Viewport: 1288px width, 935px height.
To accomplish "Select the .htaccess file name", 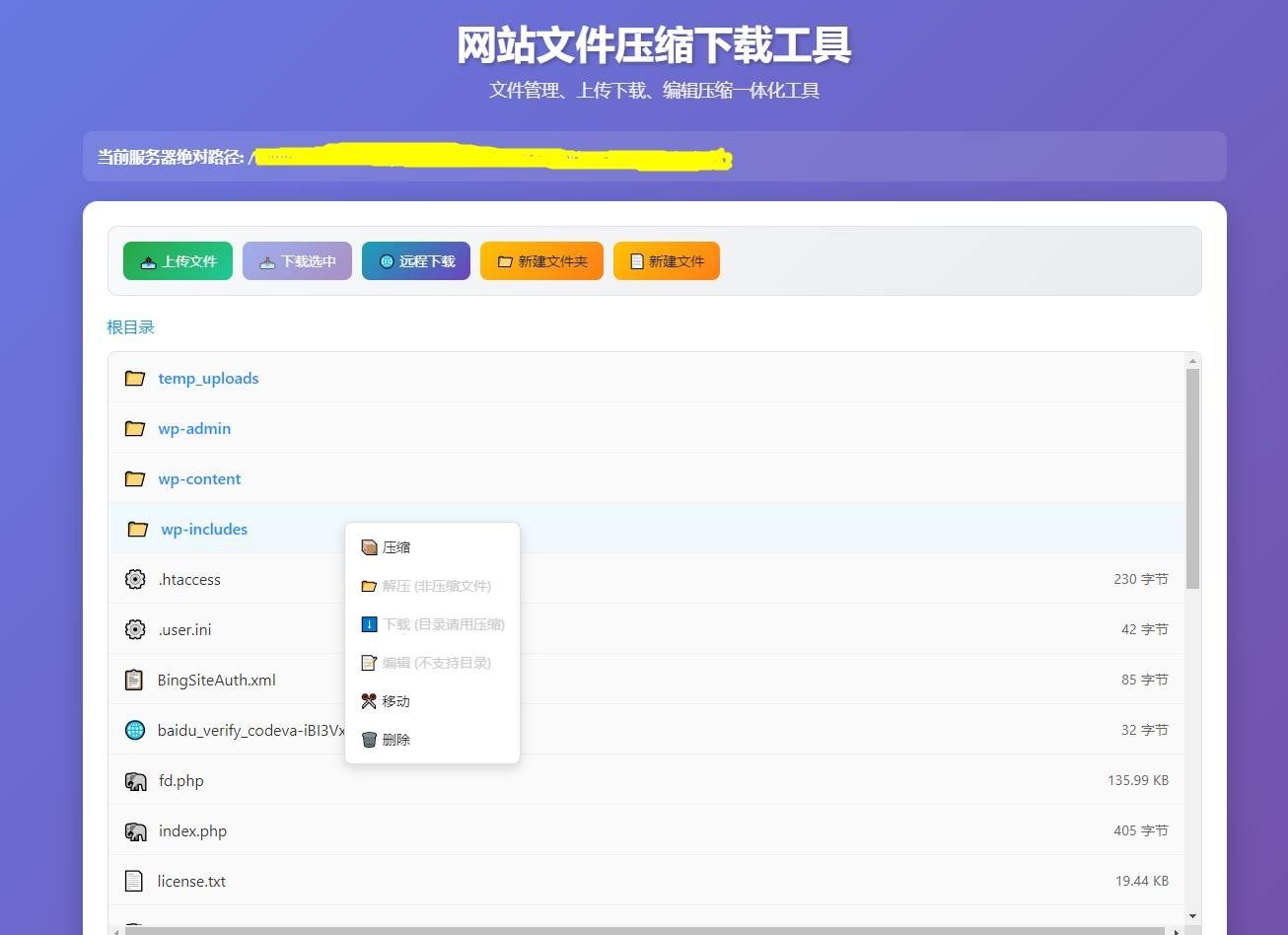I will coord(189,580).
